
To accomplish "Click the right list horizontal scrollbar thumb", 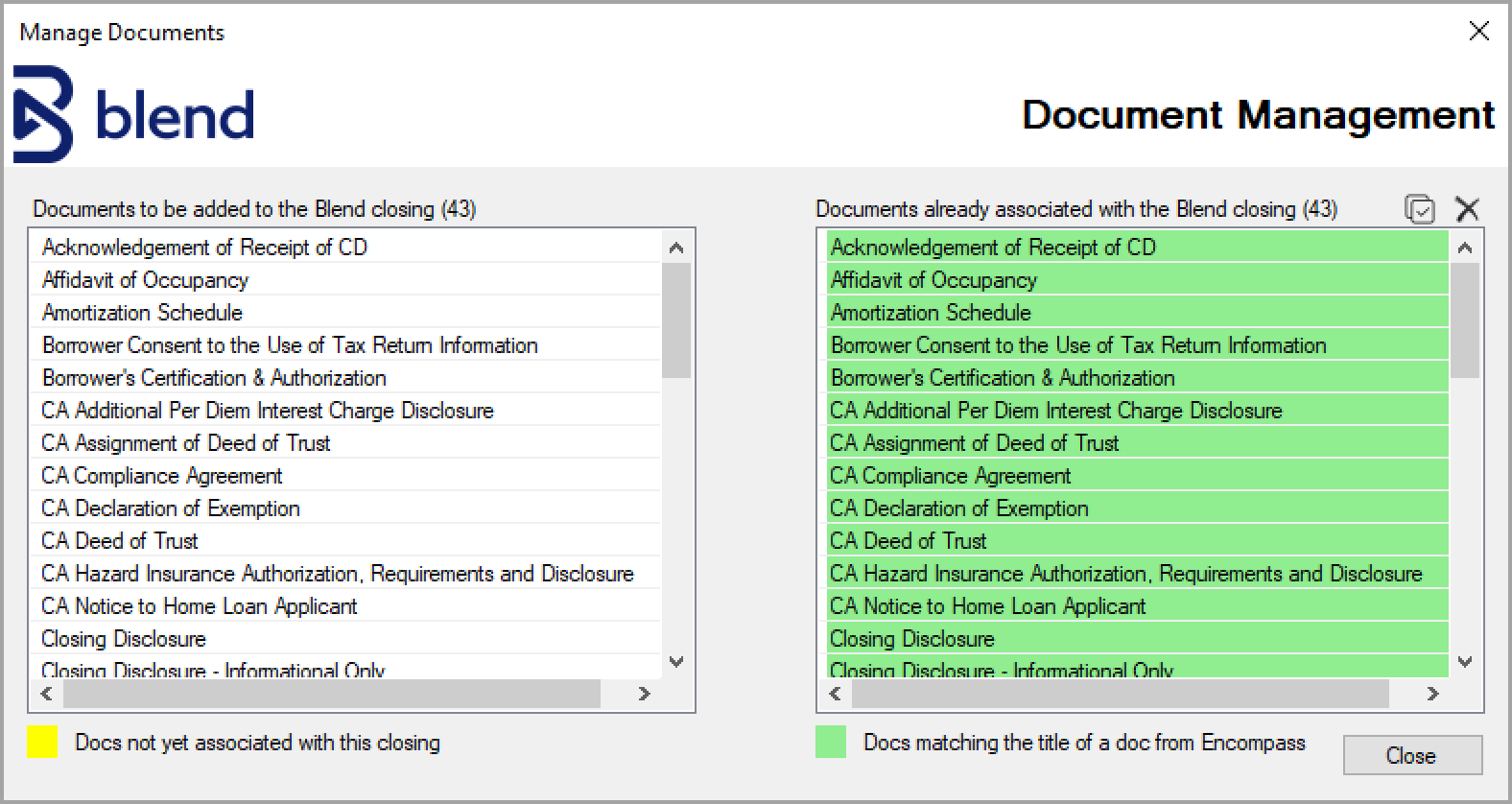I will (1121, 693).
